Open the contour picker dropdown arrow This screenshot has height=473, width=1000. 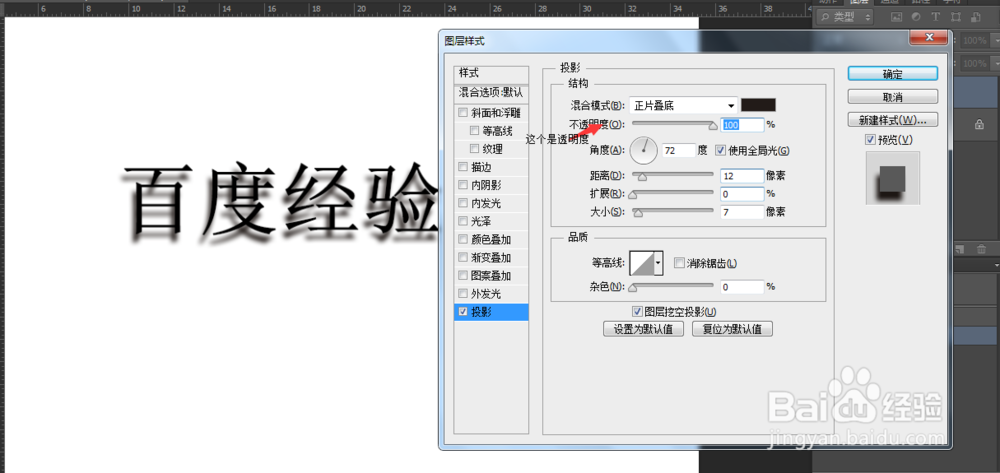point(659,263)
